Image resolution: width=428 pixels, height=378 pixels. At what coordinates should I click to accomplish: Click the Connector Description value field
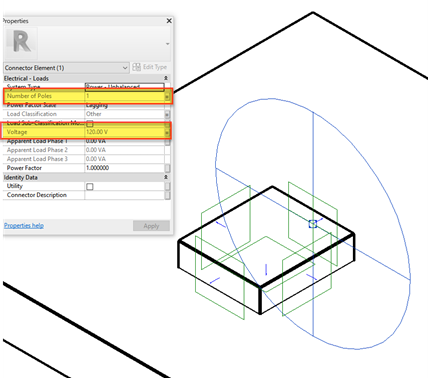(x=125, y=195)
